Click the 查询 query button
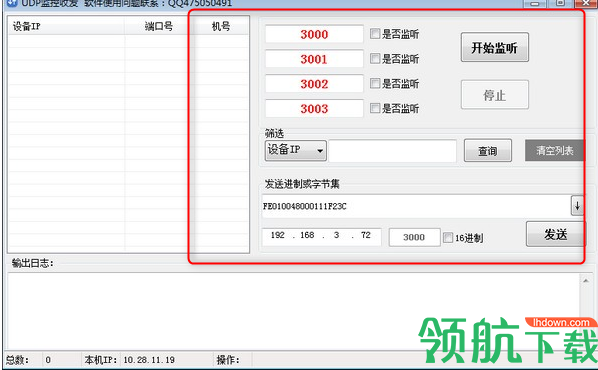This screenshot has width=598, height=370. point(488,151)
